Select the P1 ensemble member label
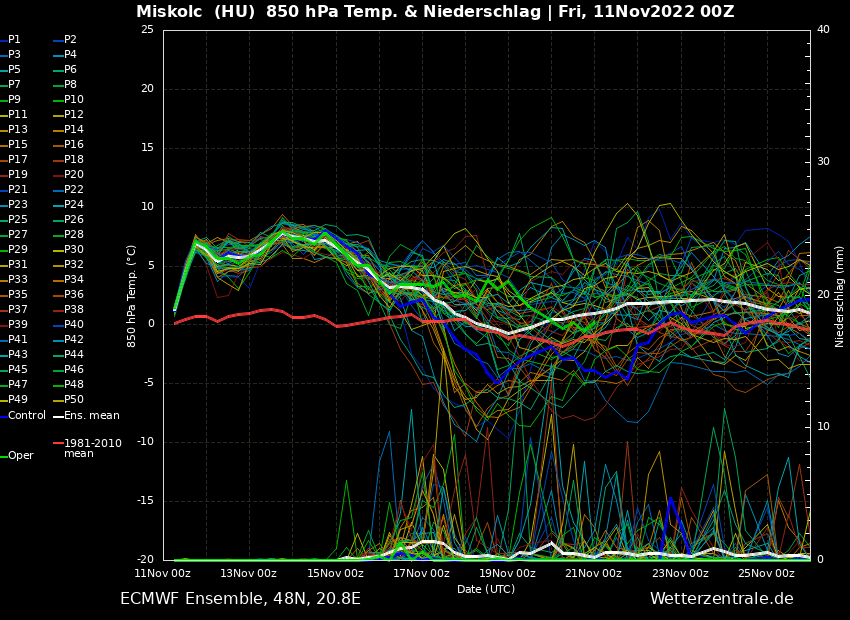Viewport: 850px width, 620px height. (x=14, y=40)
